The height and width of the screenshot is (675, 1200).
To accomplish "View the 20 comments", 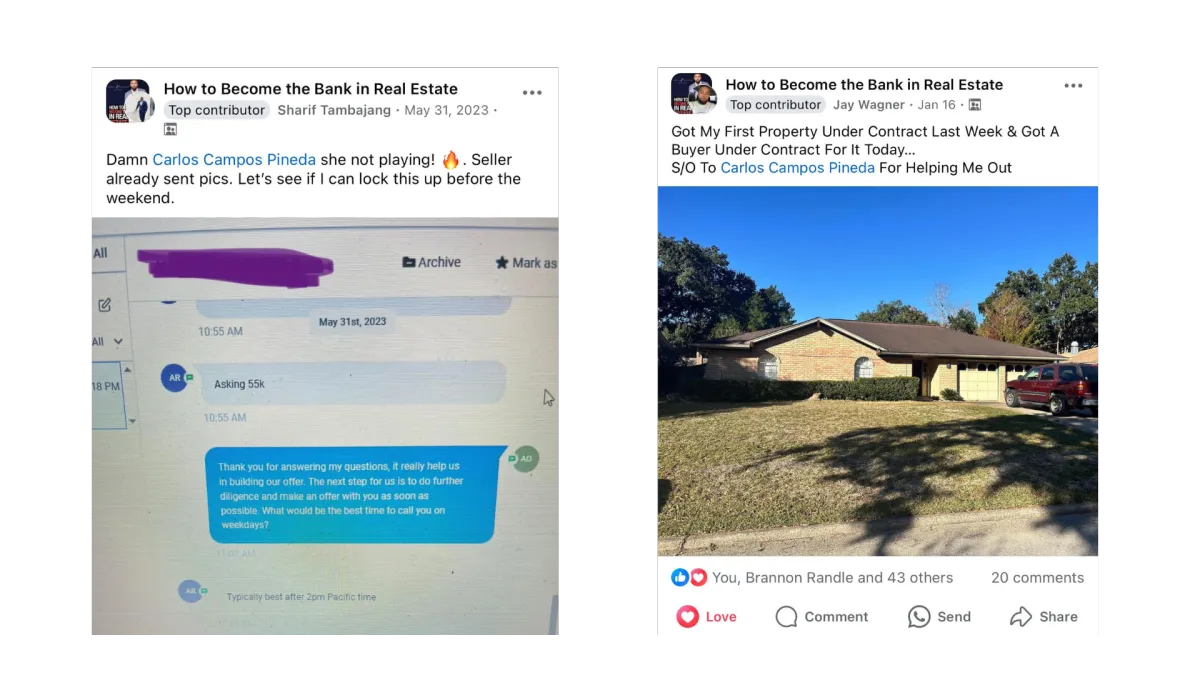I will tap(1037, 578).
